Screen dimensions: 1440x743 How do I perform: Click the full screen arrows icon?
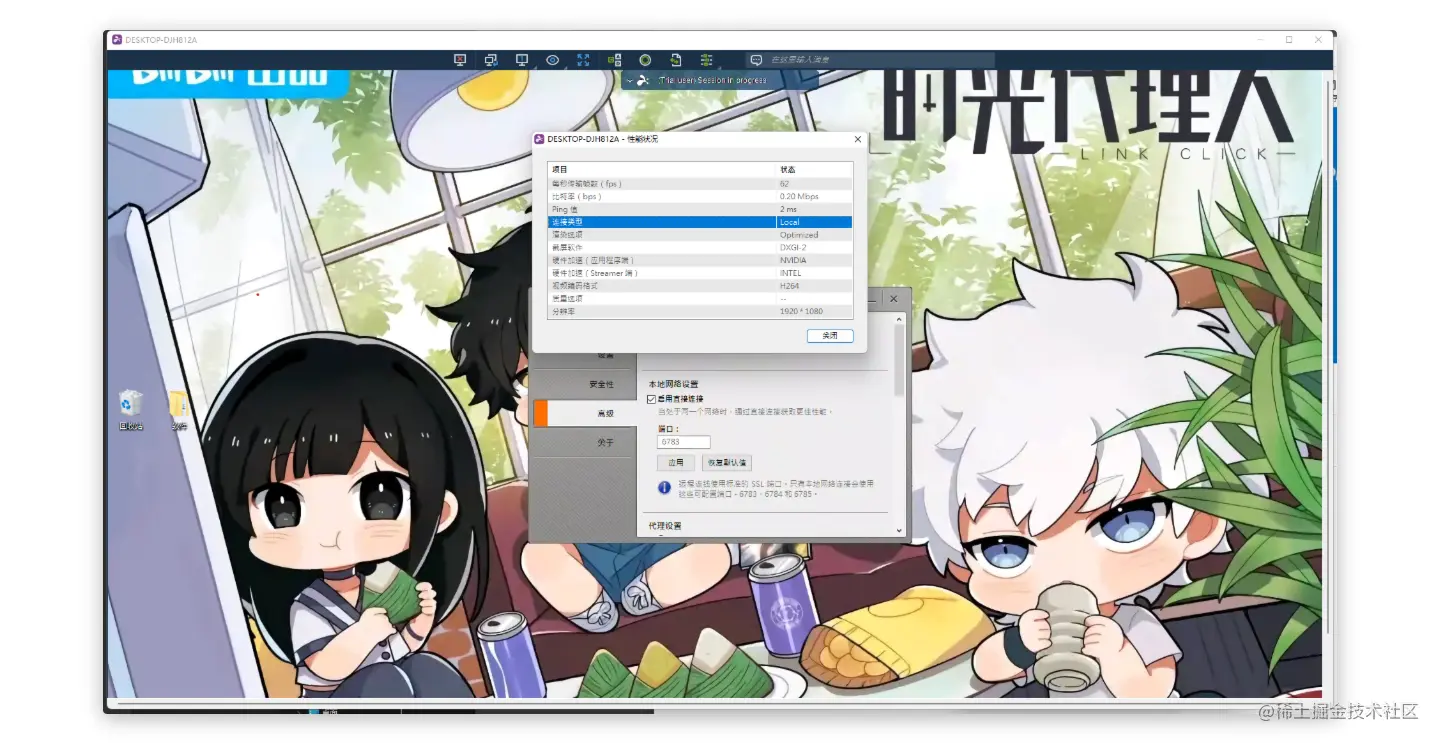pos(583,60)
